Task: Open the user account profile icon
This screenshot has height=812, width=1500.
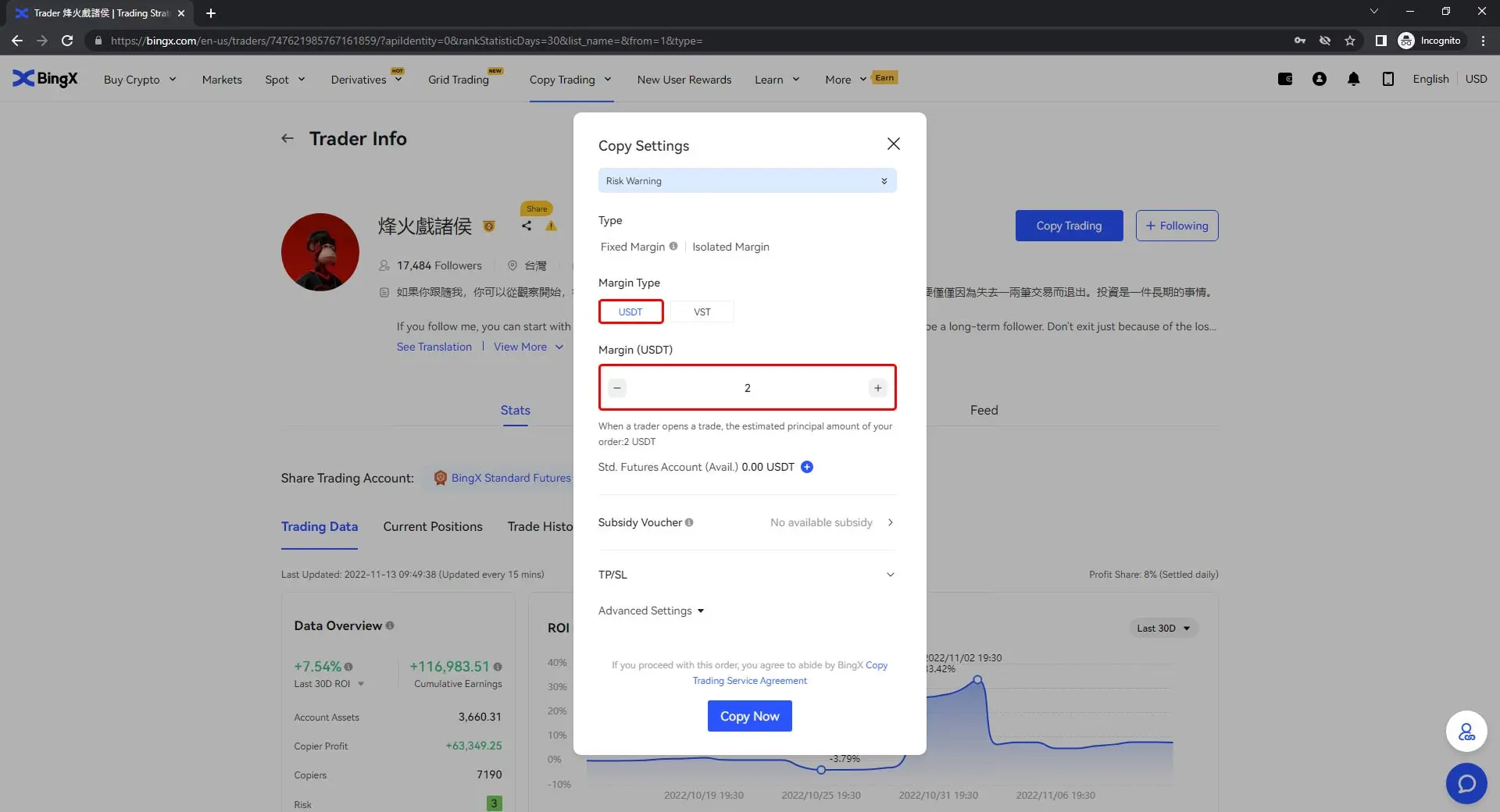Action: coord(1320,79)
